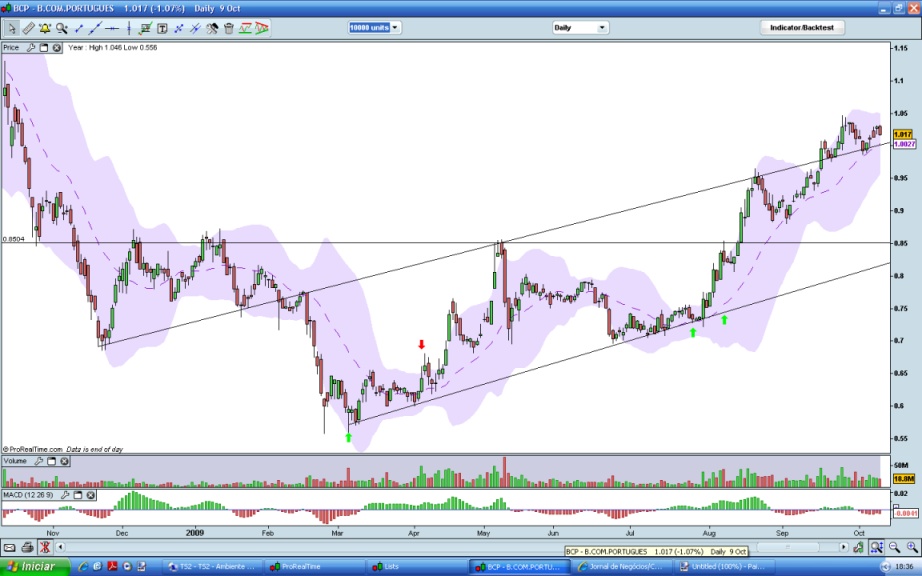This screenshot has height=576, width=922.
Task: Switch to Lists taskbar window
Action: pyautogui.click(x=415, y=567)
